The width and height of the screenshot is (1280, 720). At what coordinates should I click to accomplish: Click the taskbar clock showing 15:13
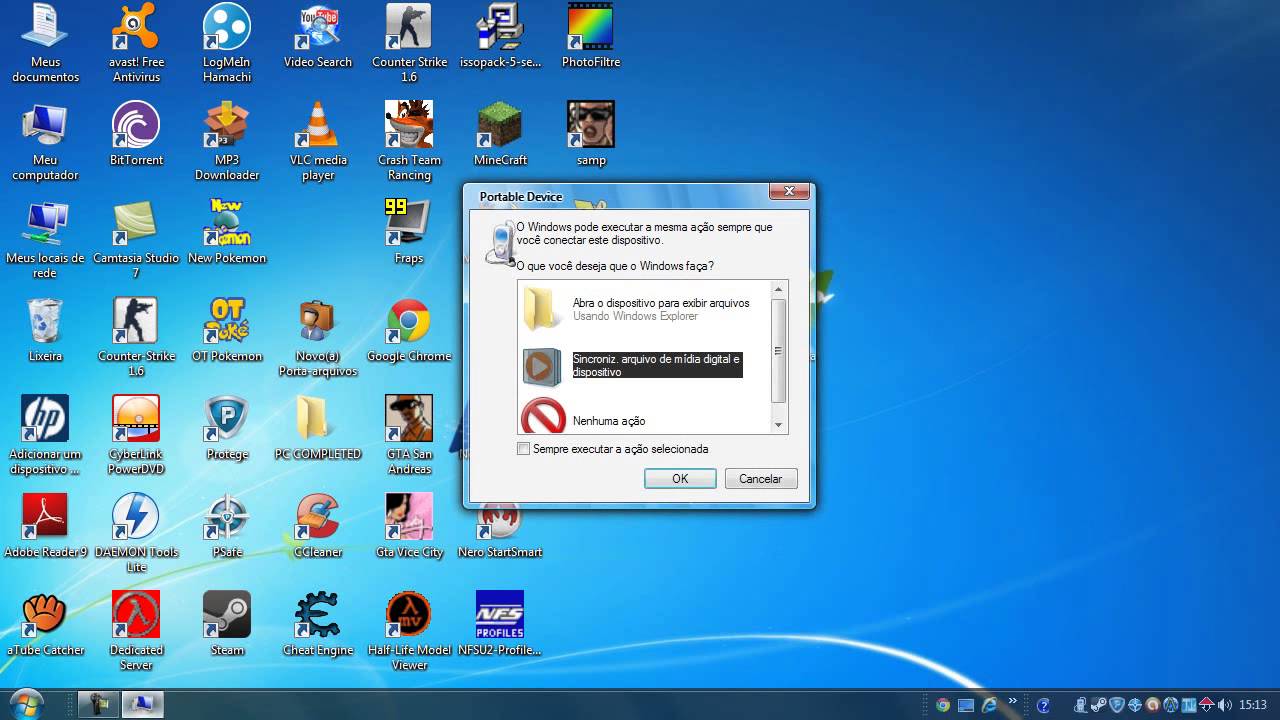pos(1253,705)
